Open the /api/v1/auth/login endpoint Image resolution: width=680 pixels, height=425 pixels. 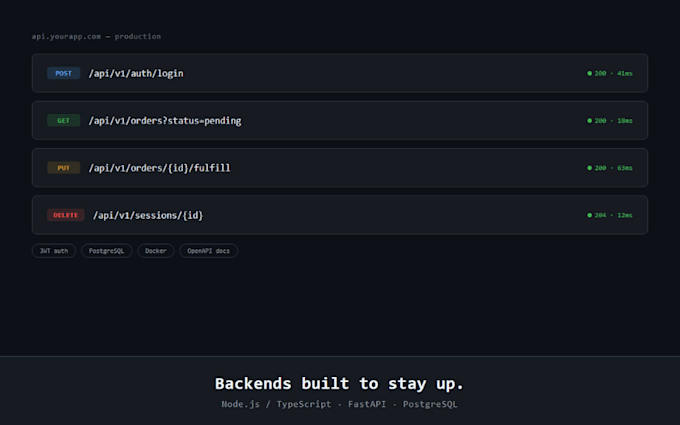[x=136, y=74]
